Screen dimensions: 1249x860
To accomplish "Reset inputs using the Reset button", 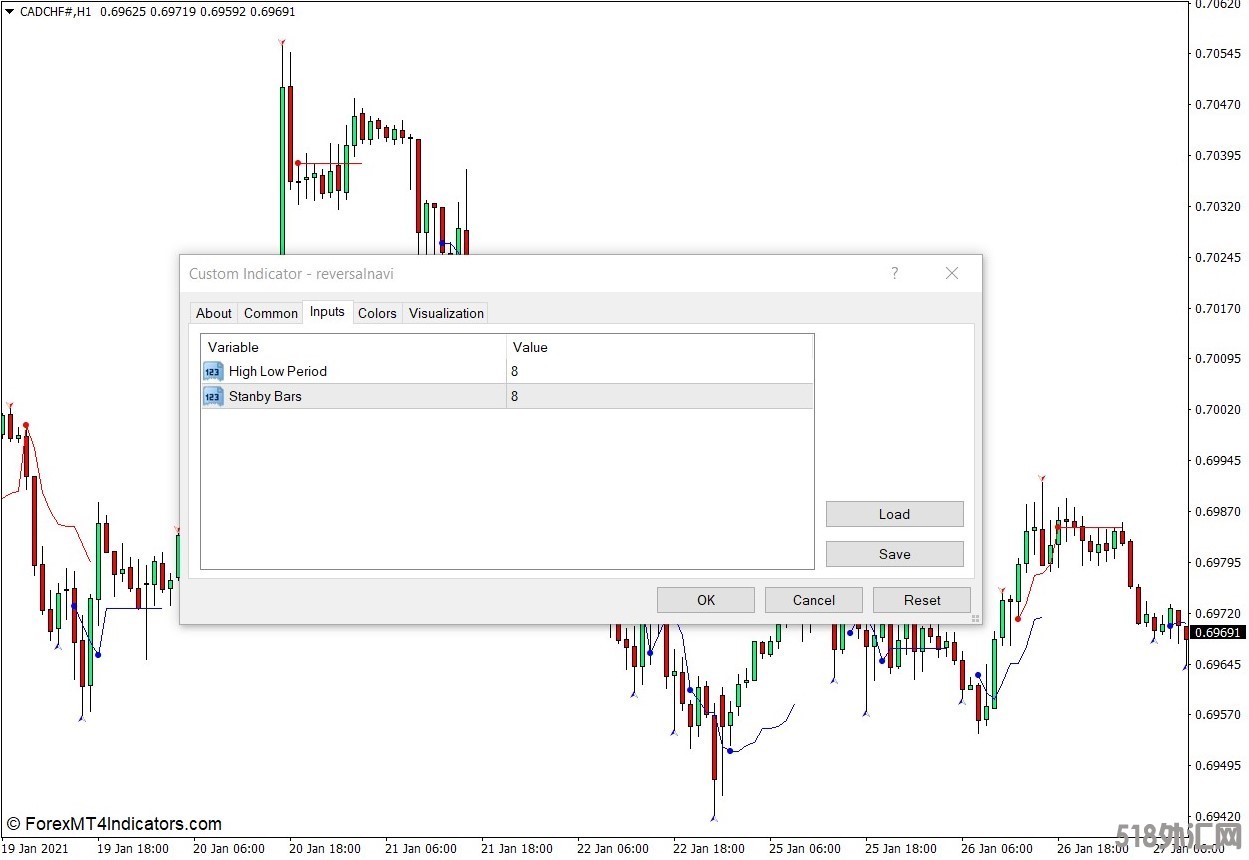I will click(x=921, y=600).
